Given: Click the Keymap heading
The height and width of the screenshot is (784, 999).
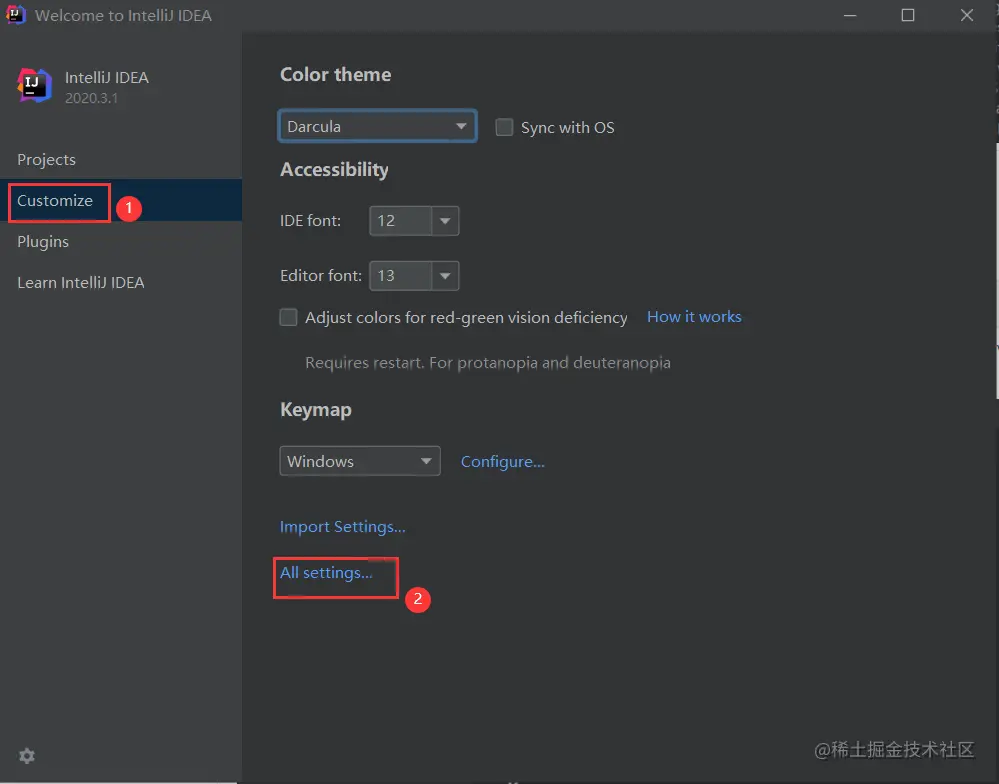Looking at the screenshot, I should (x=315, y=410).
